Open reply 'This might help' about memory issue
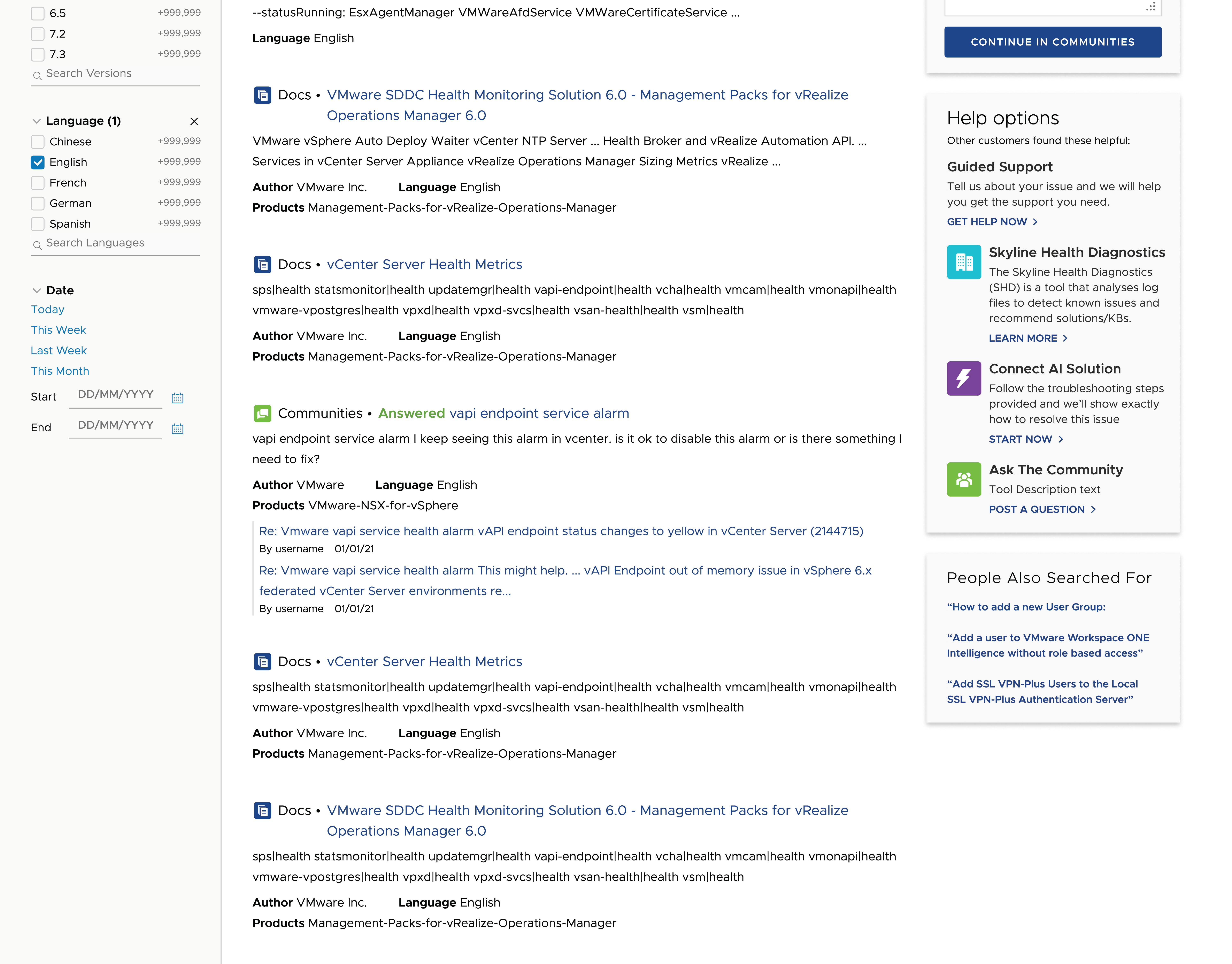Screen dimensions: 1232x964 click(565, 581)
